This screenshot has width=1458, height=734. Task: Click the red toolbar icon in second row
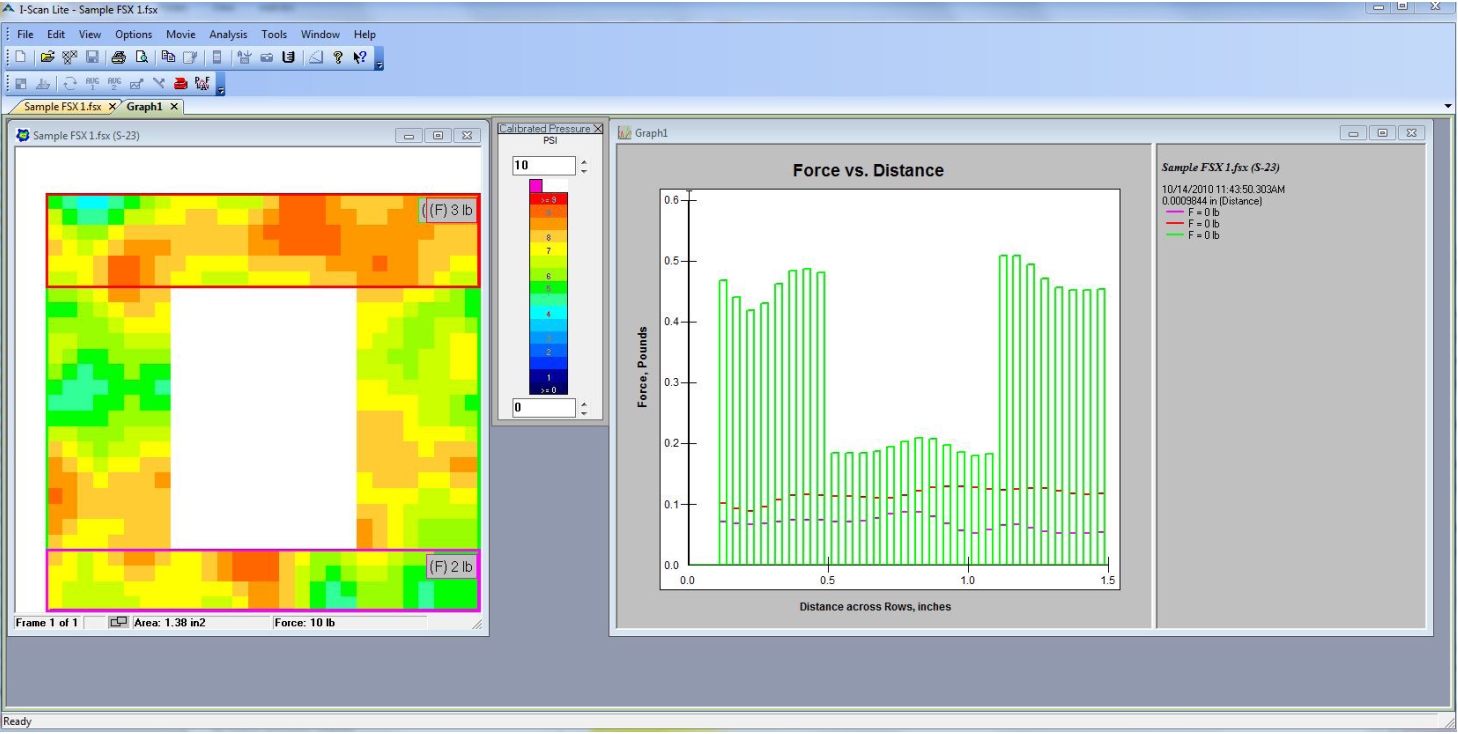(x=181, y=83)
